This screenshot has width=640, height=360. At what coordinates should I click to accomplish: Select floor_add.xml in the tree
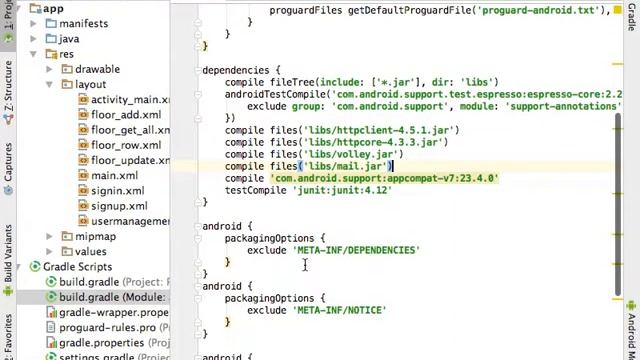(126, 115)
